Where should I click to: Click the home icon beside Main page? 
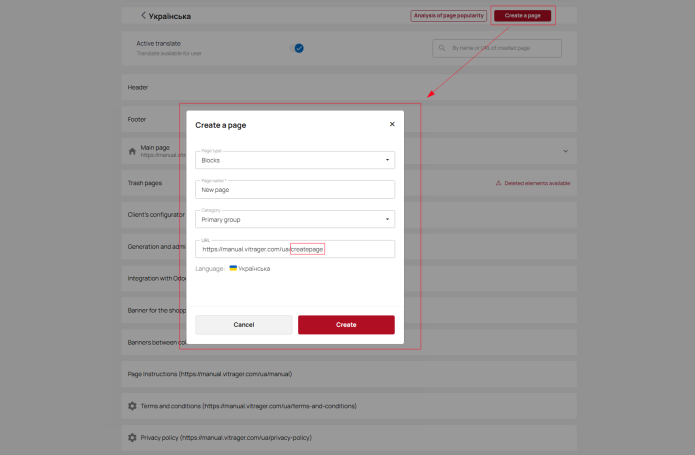click(132, 151)
